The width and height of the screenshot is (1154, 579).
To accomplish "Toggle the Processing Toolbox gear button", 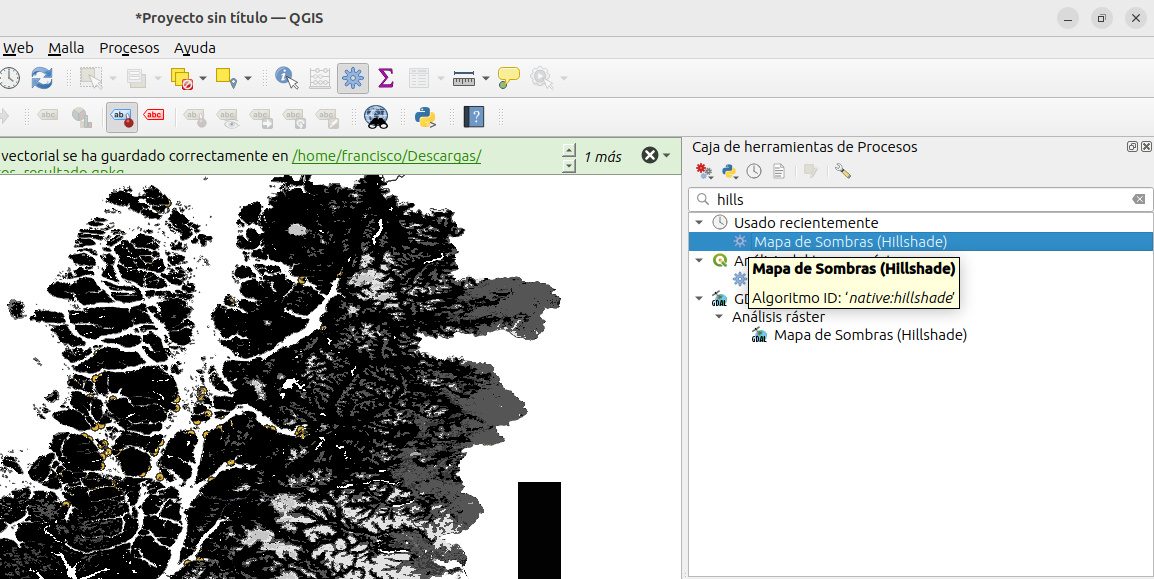I will click(352, 78).
